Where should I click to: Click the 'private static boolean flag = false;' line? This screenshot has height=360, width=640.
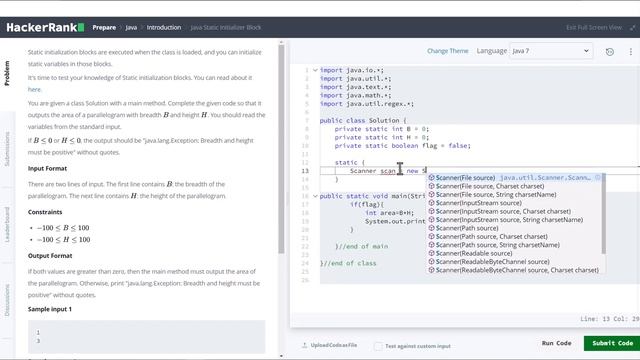402,146
